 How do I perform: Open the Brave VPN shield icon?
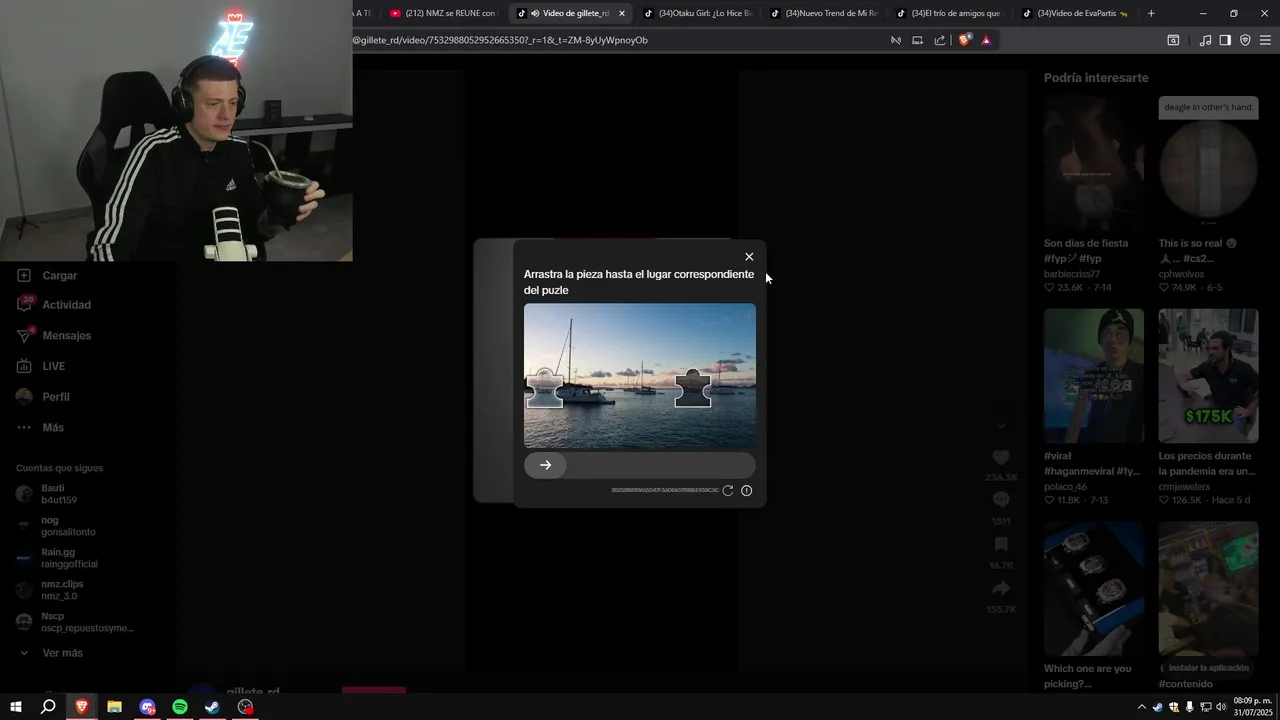(1245, 40)
